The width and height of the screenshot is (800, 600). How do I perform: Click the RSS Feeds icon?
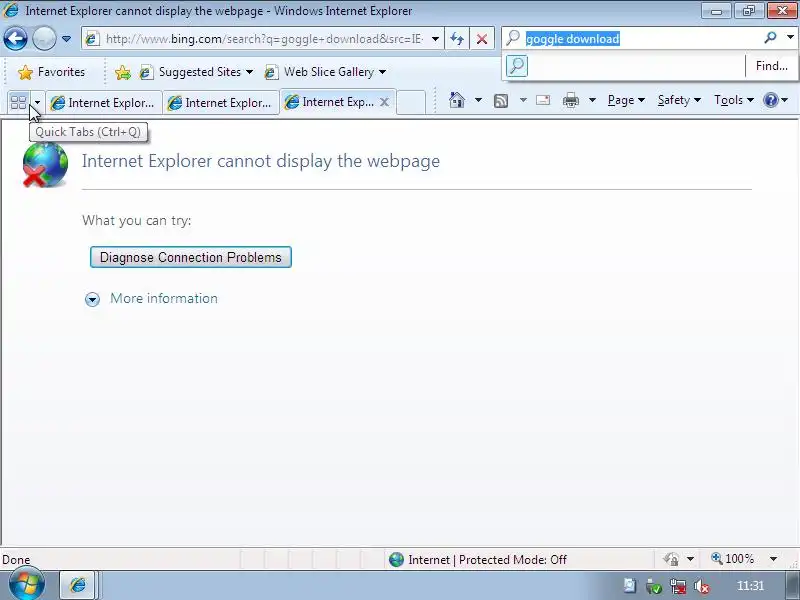(x=501, y=101)
